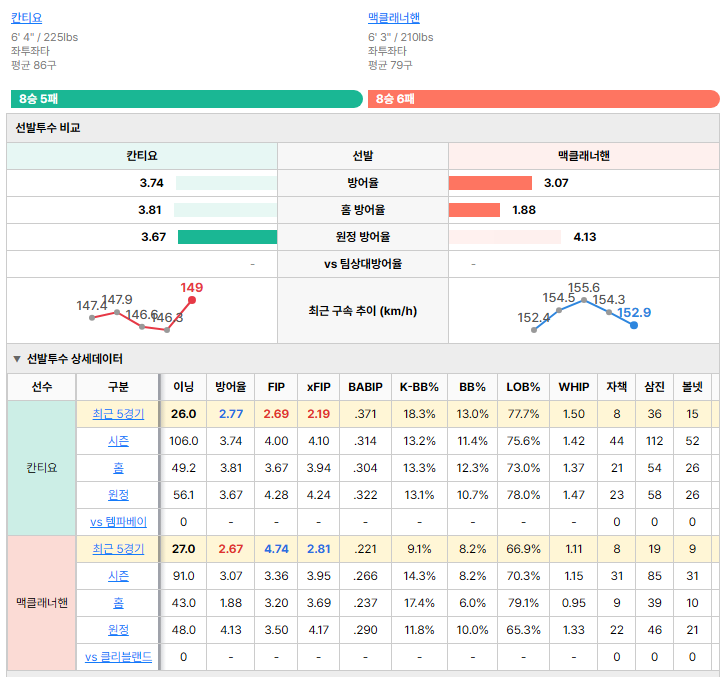This screenshot has height=677, width=726.
Task: Click 칸티요's recent ERA value 2.77
Action: point(231,414)
